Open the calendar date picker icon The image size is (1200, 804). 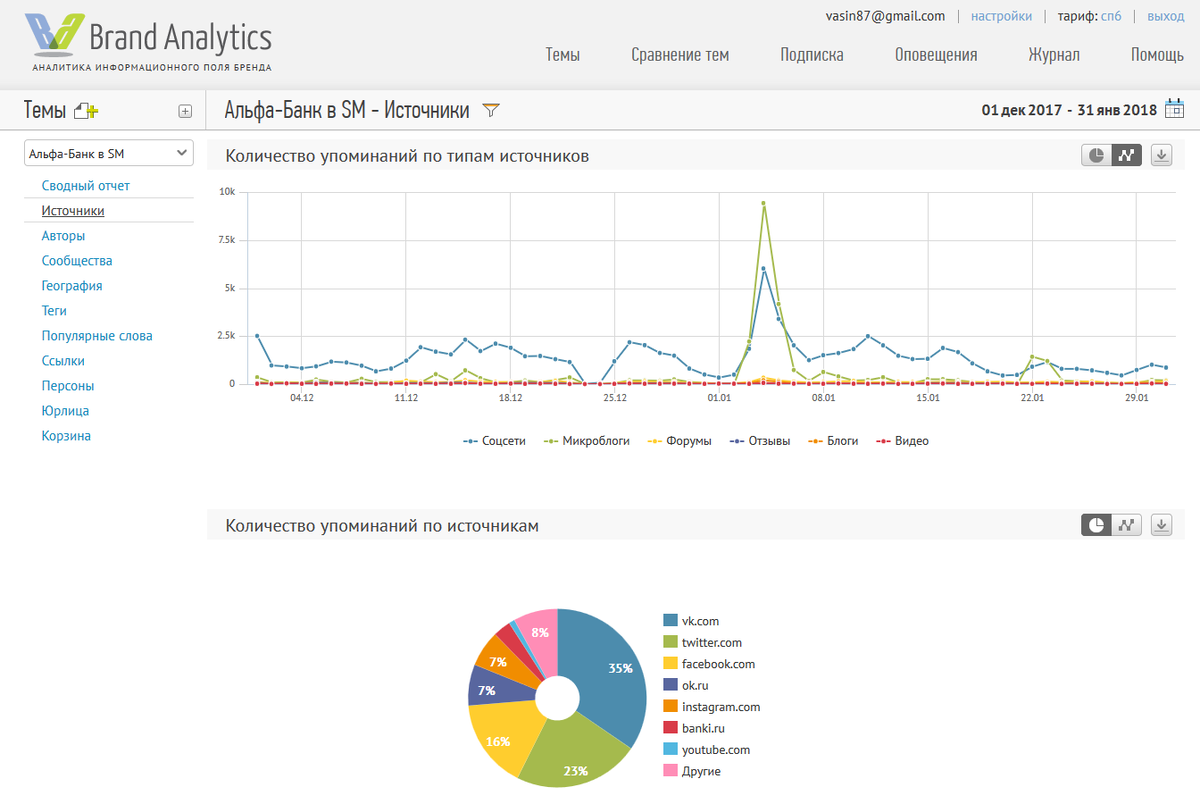tap(1175, 109)
